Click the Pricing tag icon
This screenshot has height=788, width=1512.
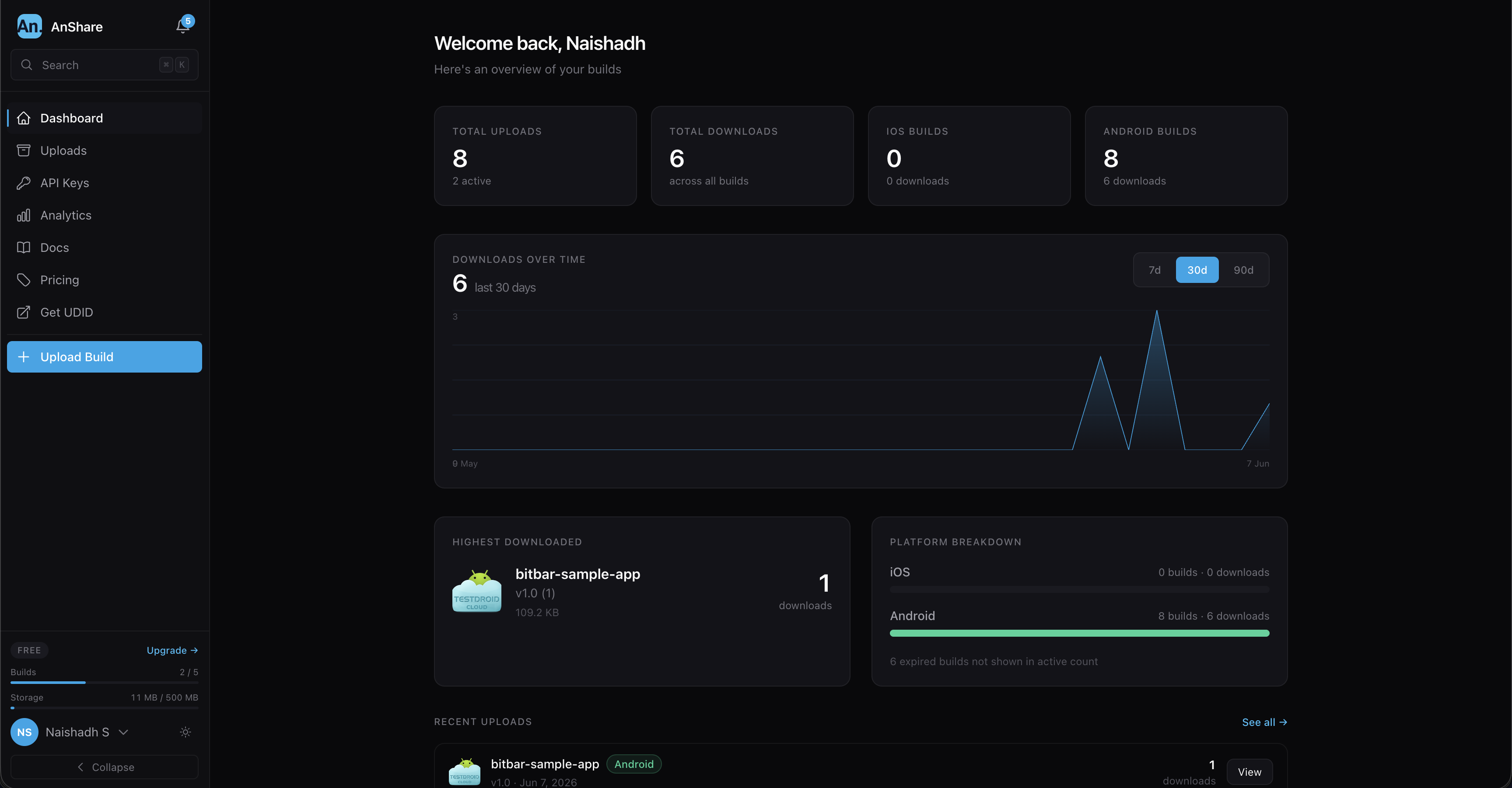(x=24, y=280)
